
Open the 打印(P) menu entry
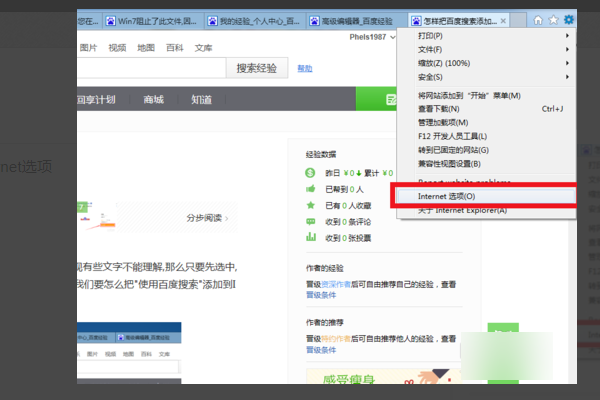pyautogui.click(x=486, y=36)
